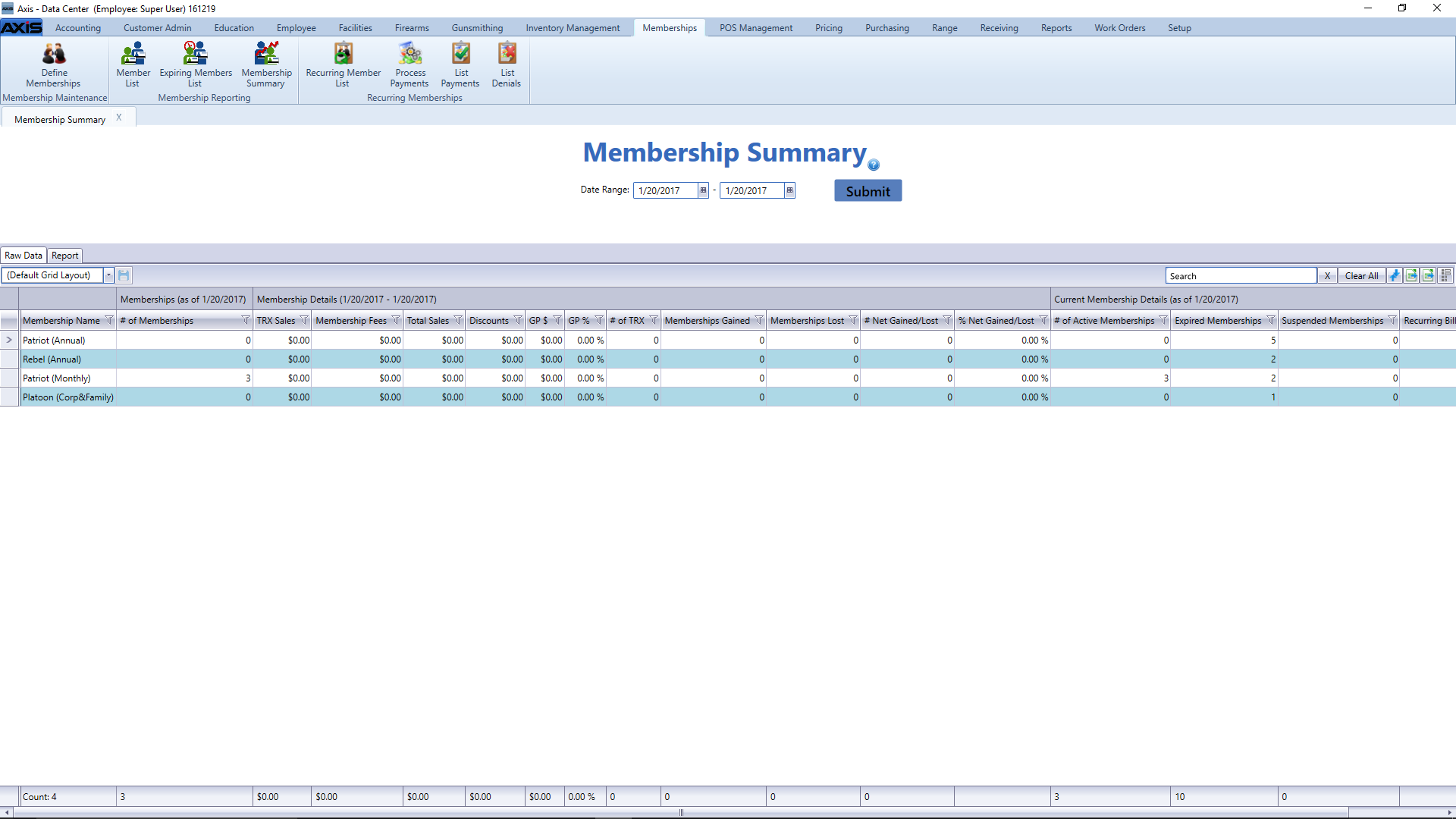Click the end date input field
Viewport: 1456px width, 819px height.
click(x=752, y=190)
